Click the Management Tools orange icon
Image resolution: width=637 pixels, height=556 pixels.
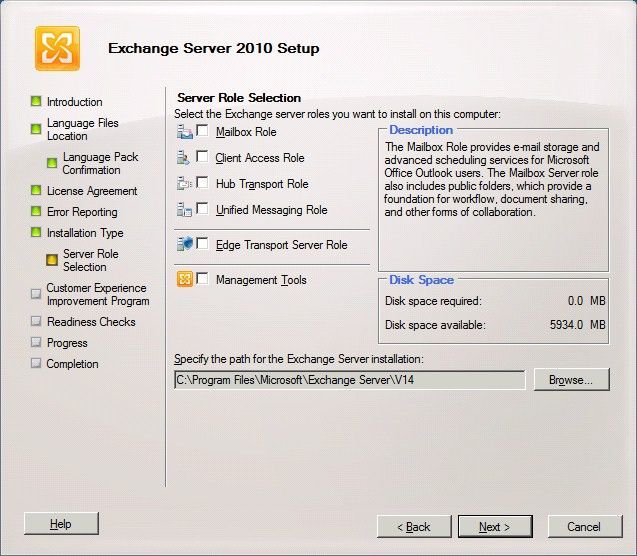[185, 279]
